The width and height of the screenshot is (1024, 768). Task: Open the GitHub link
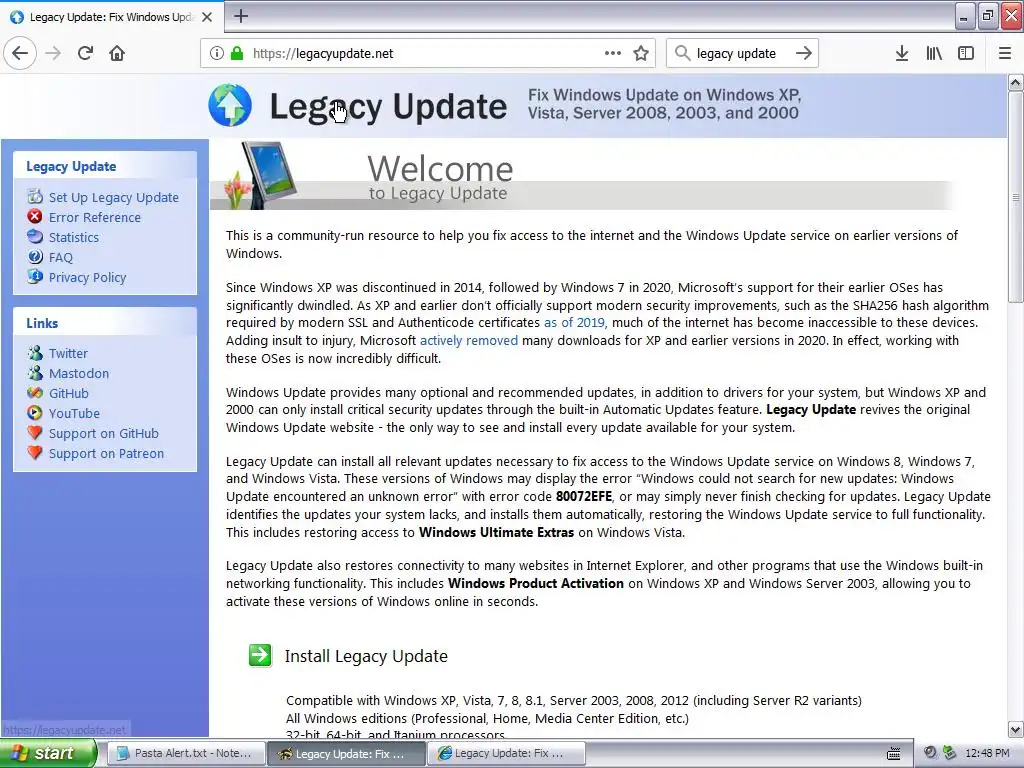[69, 394]
